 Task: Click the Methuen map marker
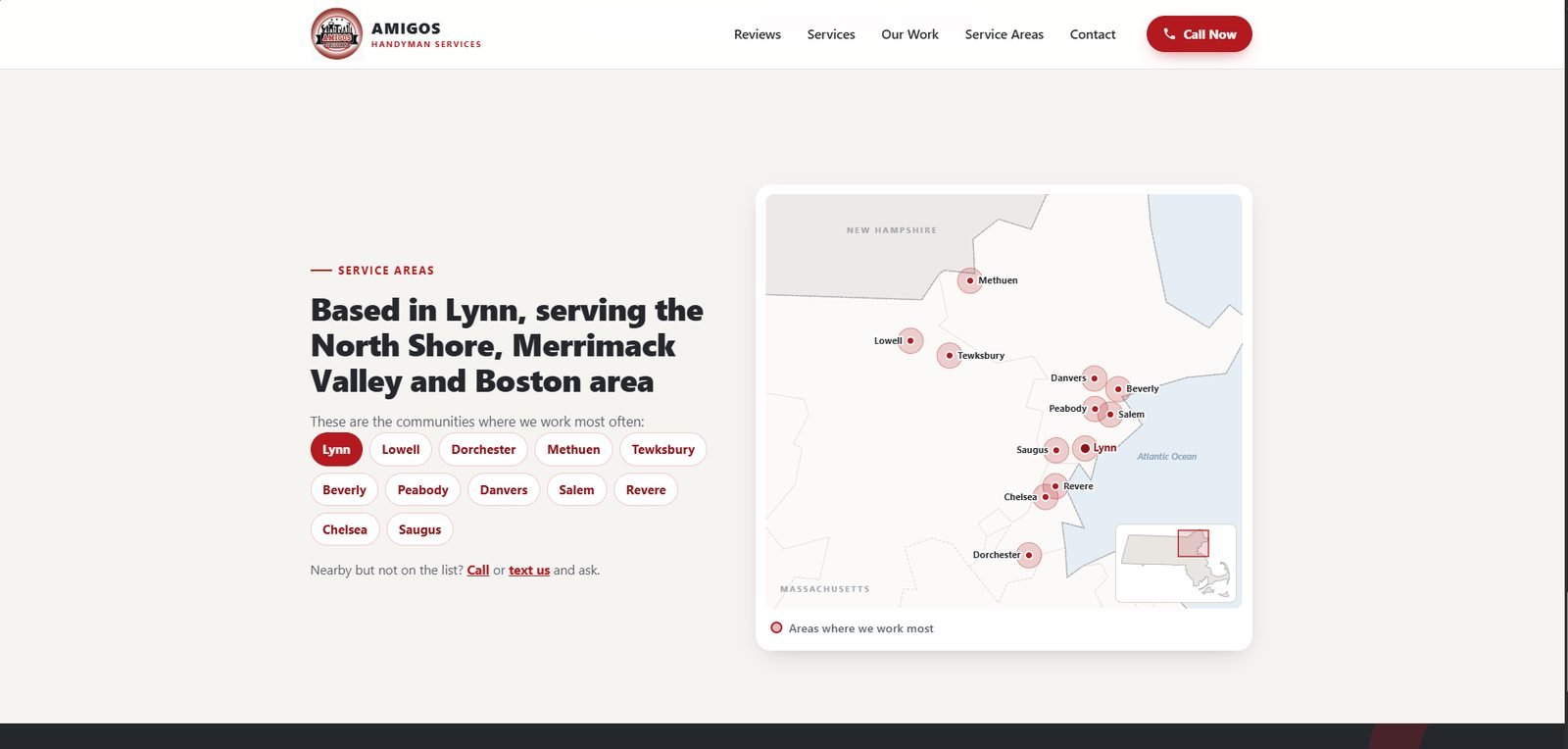[969, 280]
